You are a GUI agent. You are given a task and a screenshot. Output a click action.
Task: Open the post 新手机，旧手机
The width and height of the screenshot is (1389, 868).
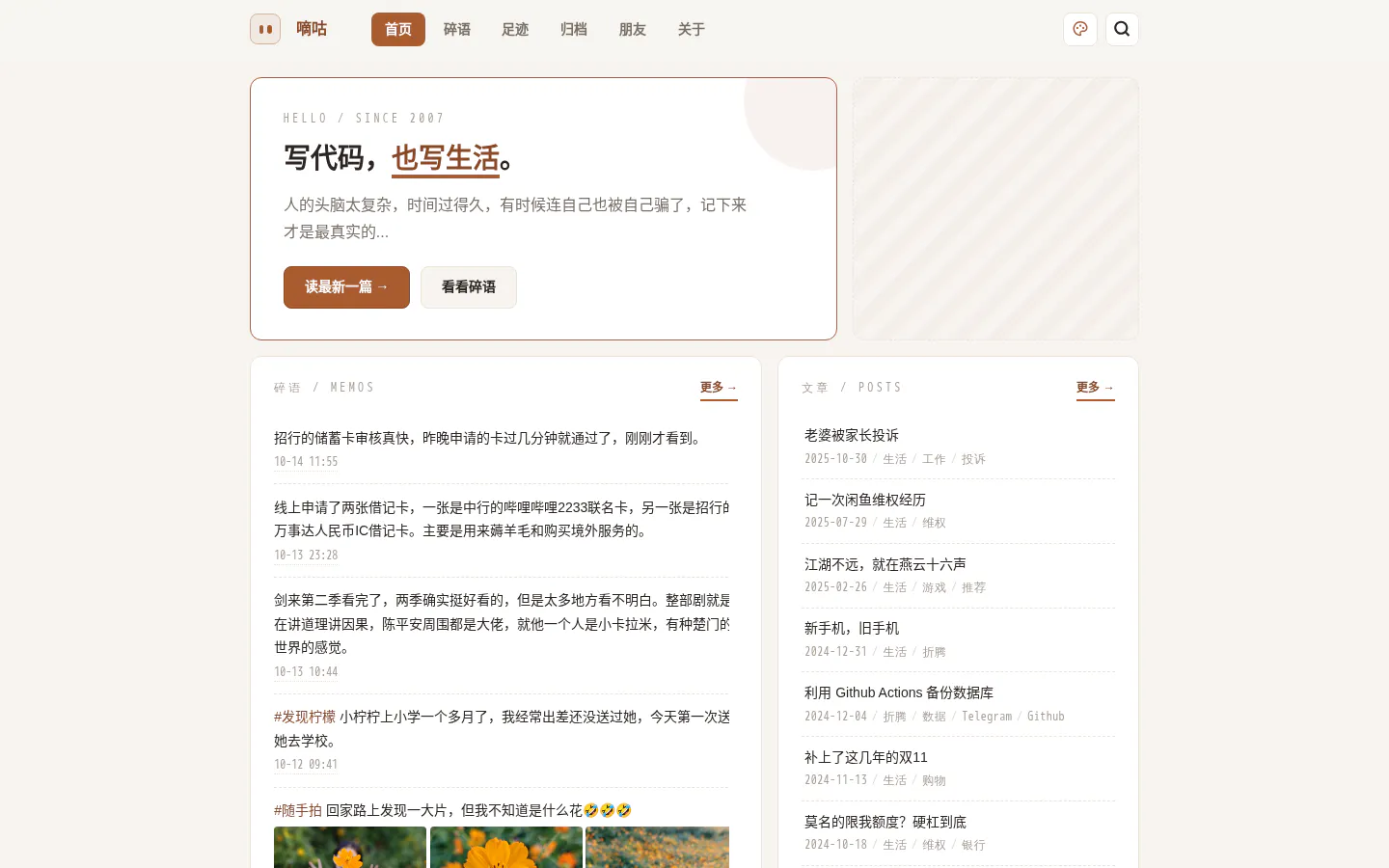[x=852, y=629]
